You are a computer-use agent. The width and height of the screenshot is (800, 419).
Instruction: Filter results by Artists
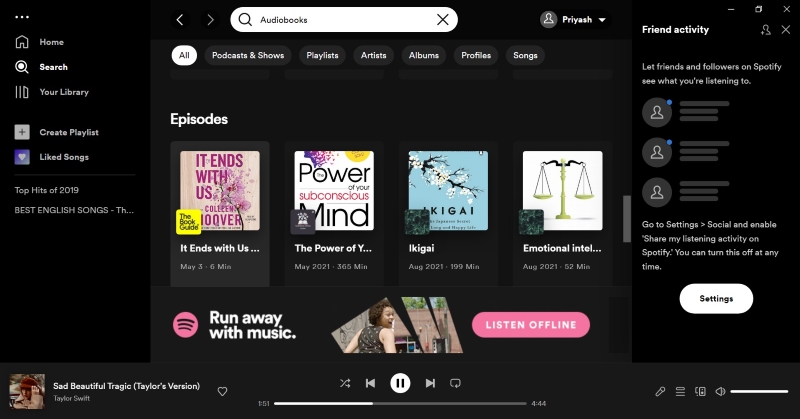click(x=373, y=55)
